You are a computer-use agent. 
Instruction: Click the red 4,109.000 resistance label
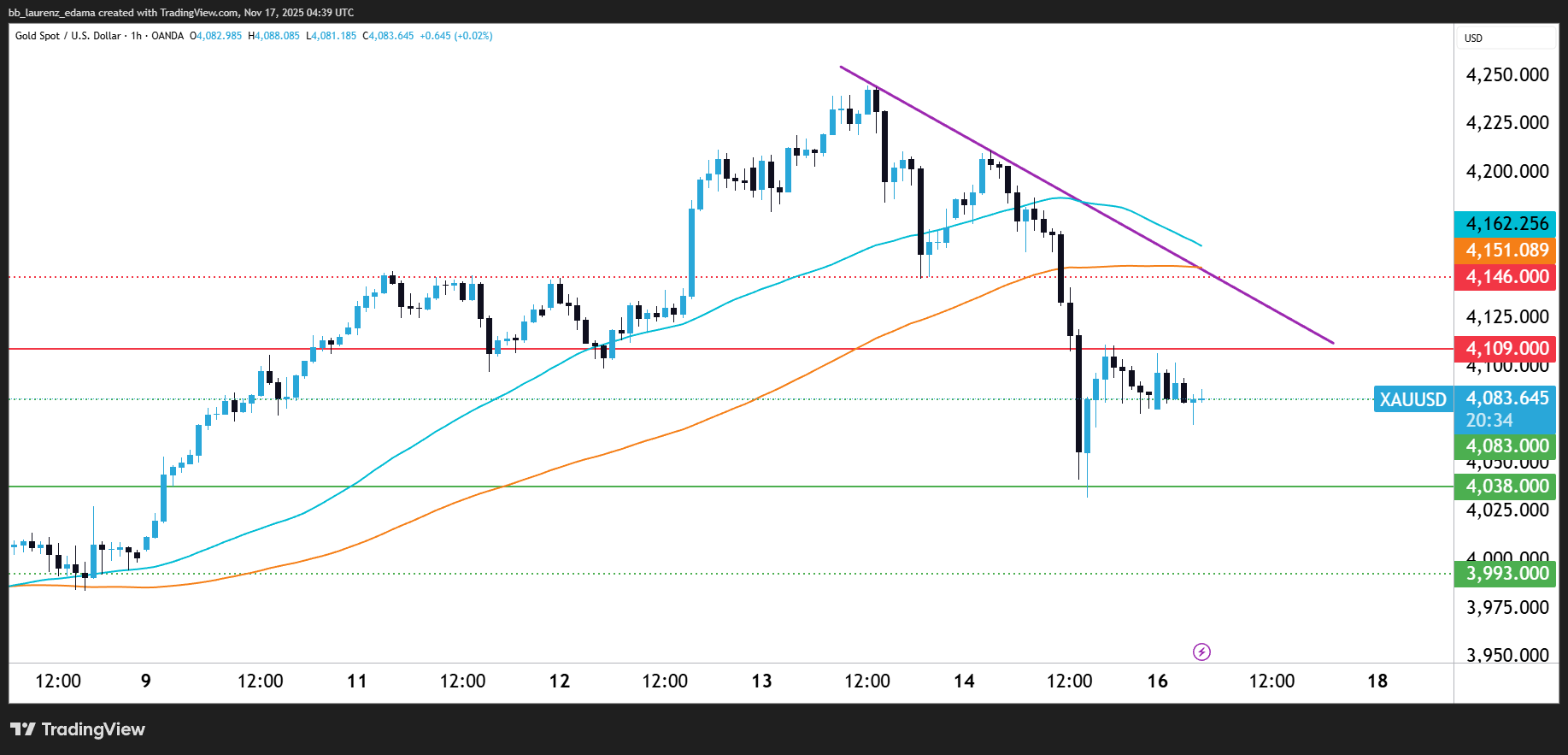click(x=1505, y=349)
